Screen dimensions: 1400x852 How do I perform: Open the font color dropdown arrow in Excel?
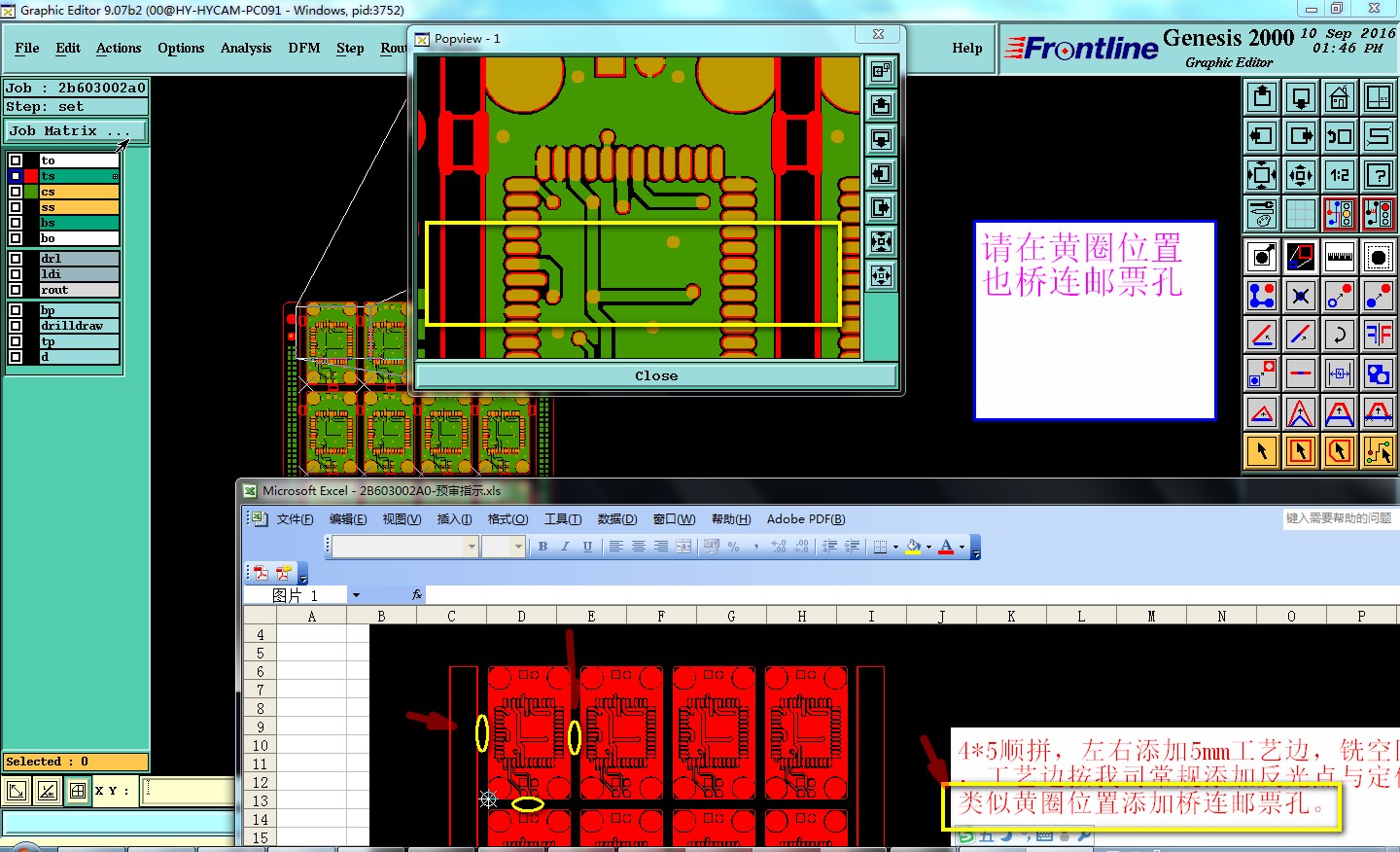(x=962, y=547)
